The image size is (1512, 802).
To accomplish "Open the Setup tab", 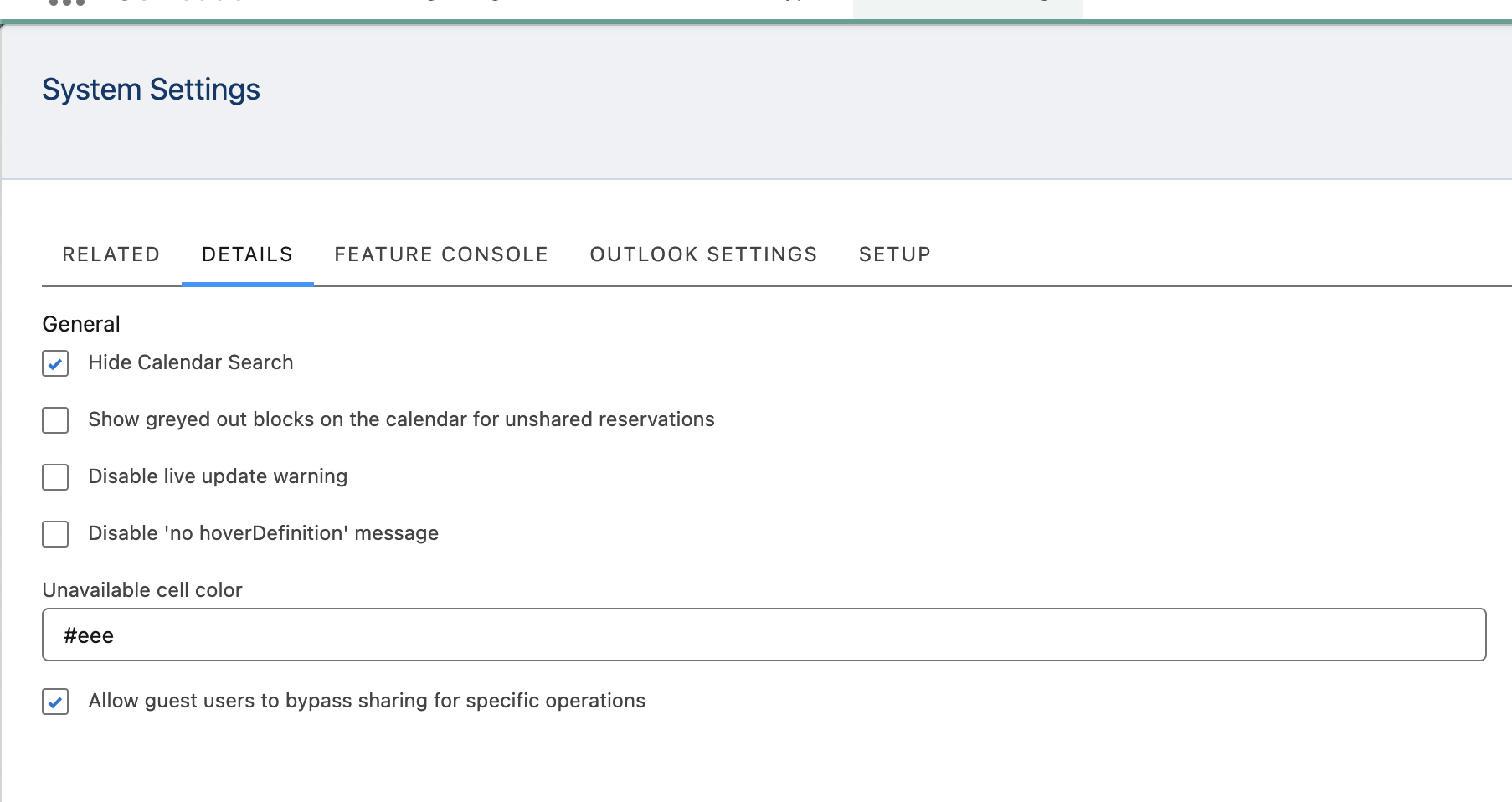I will [x=894, y=254].
